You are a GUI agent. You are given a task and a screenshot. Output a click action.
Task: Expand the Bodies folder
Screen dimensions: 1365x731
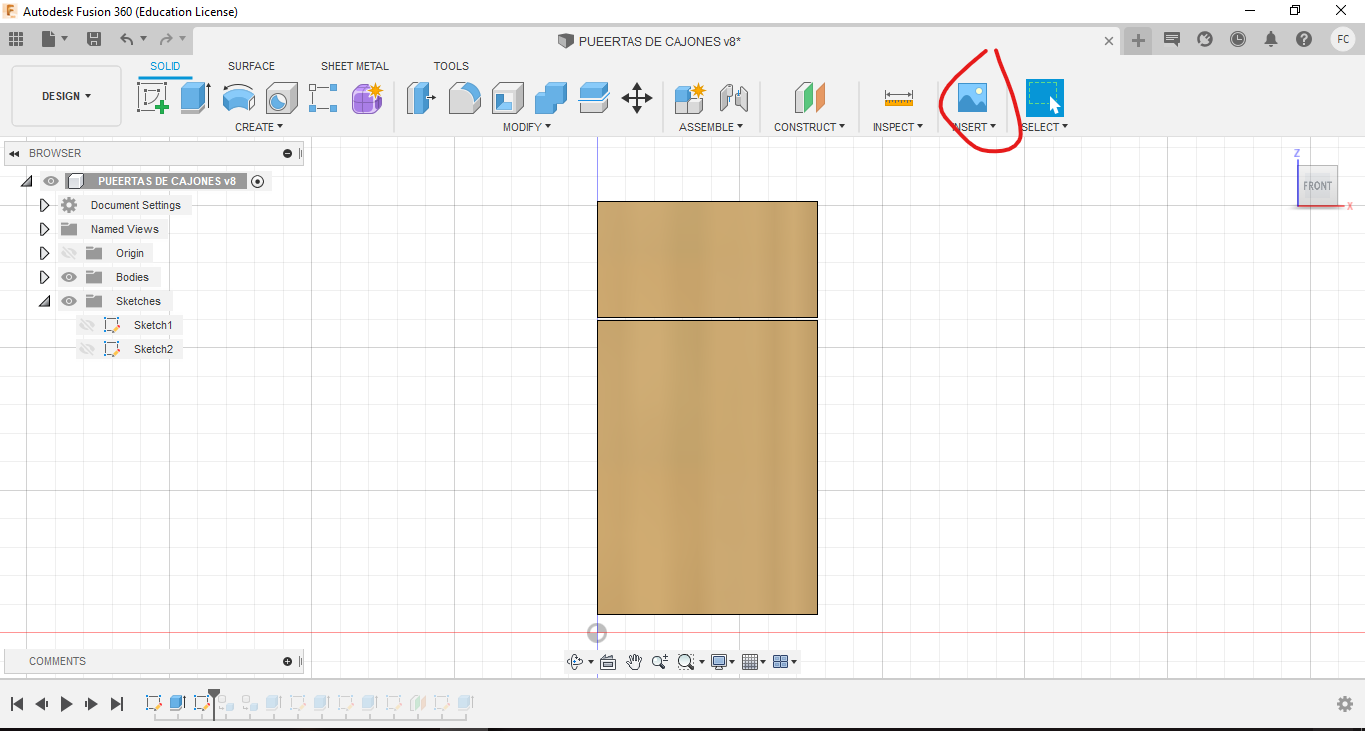click(44, 277)
